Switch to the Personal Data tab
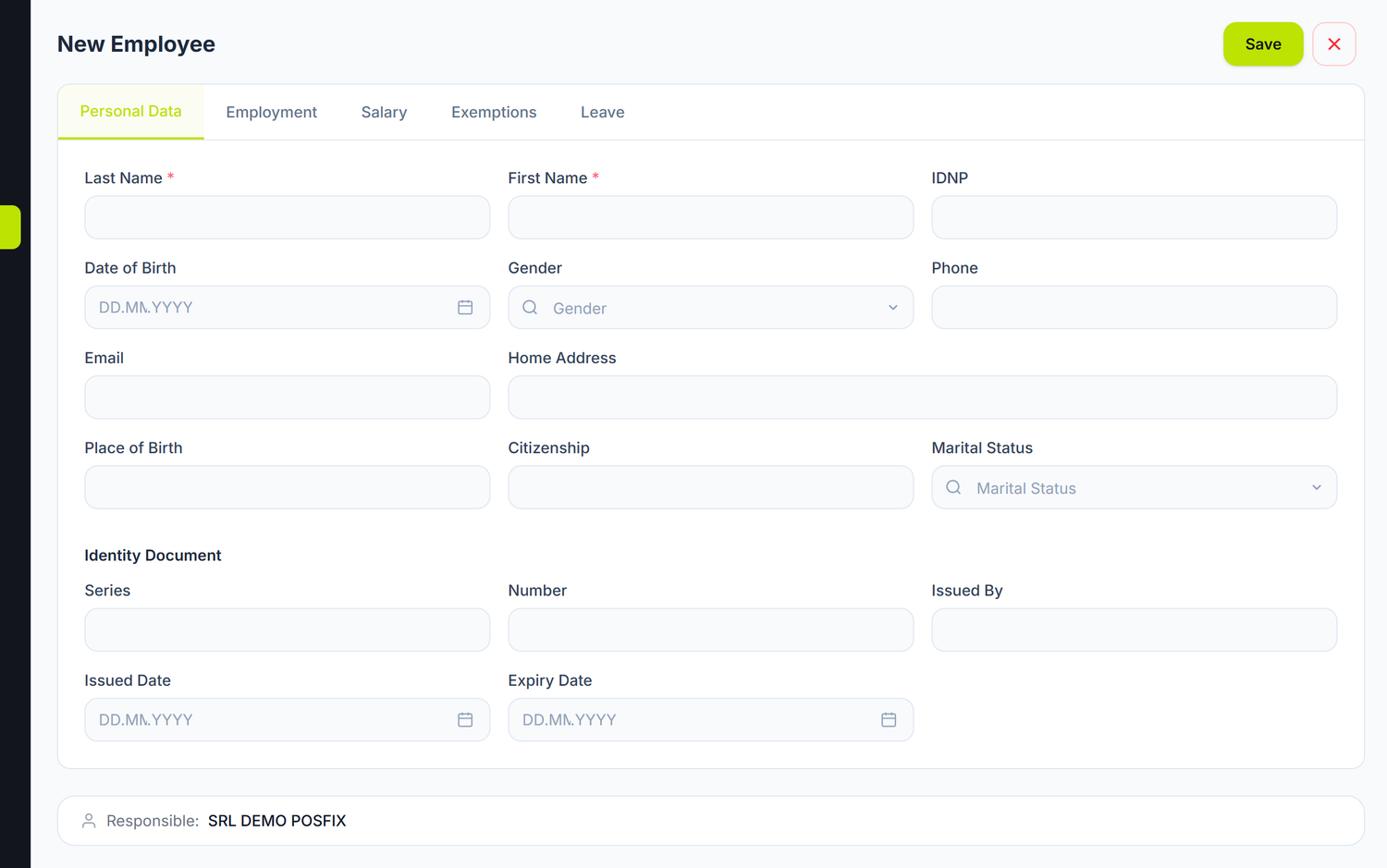 pos(131,112)
